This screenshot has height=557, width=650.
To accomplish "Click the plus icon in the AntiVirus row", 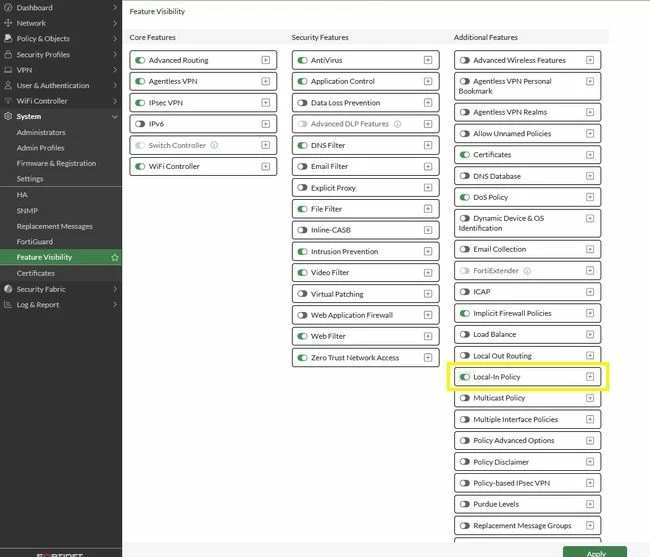I will tap(428, 60).
